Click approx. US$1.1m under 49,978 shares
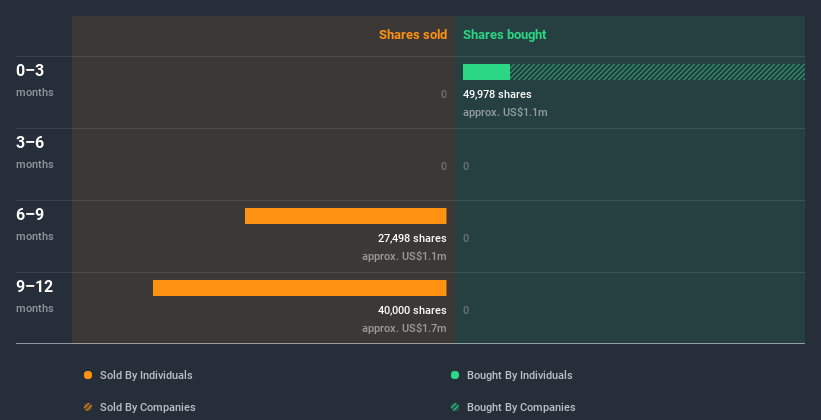The height and width of the screenshot is (420, 821). pos(505,112)
